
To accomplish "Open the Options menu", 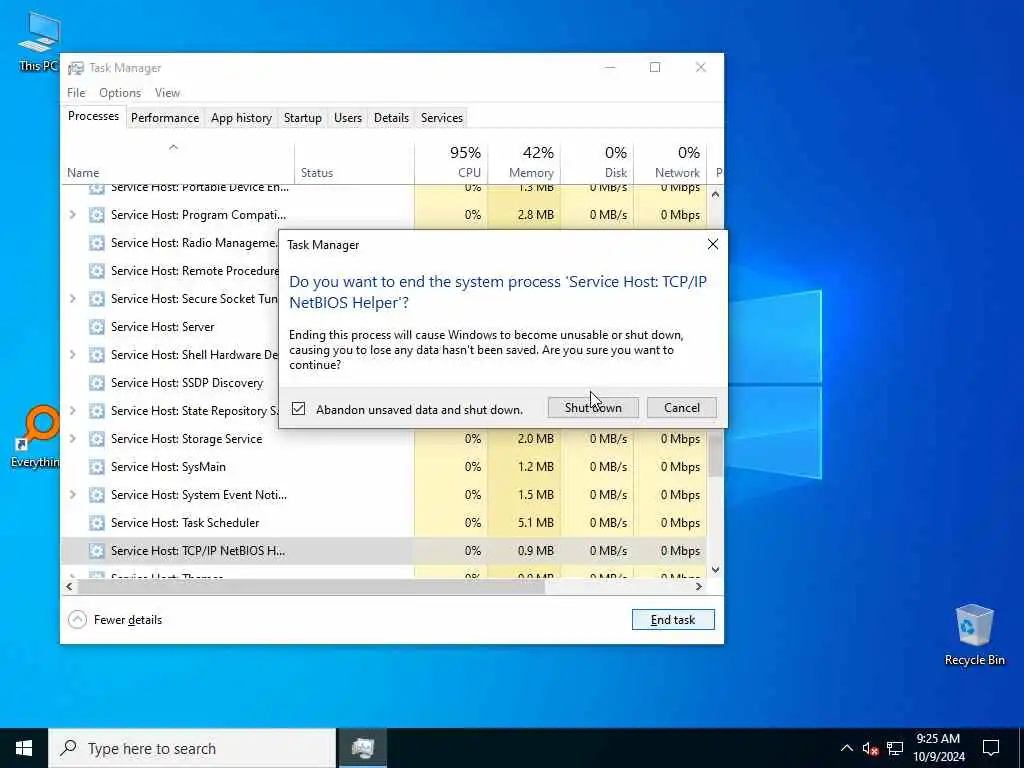I will tap(120, 93).
